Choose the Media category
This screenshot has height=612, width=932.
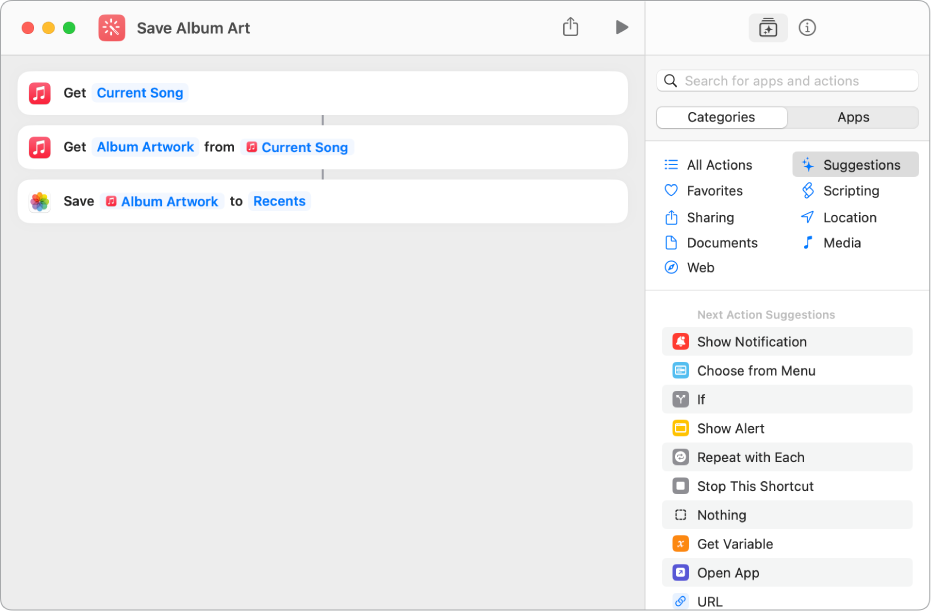tap(841, 243)
